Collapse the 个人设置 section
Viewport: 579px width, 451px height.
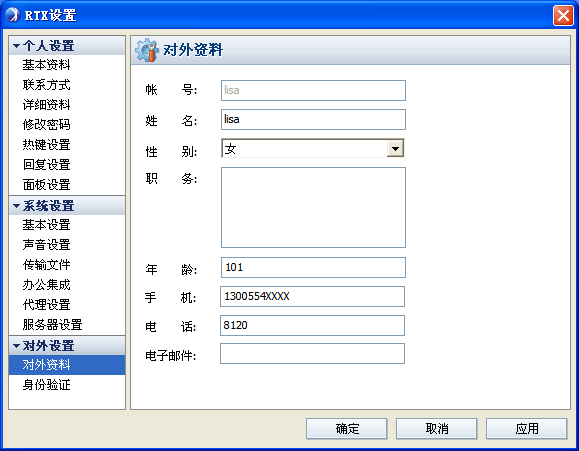click(16, 46)
